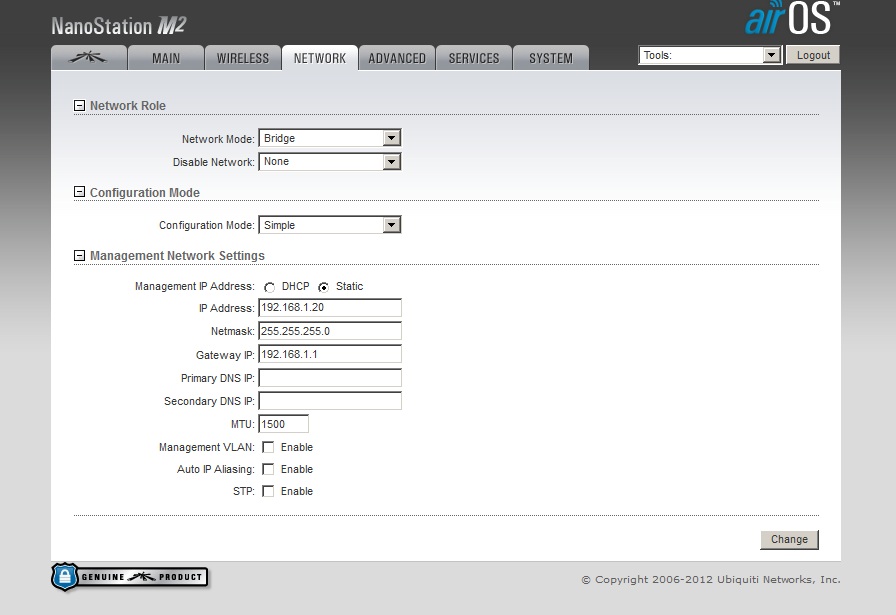
Task: Enable Auto IP Aliasing checkbox
Action: pos(268,469)
